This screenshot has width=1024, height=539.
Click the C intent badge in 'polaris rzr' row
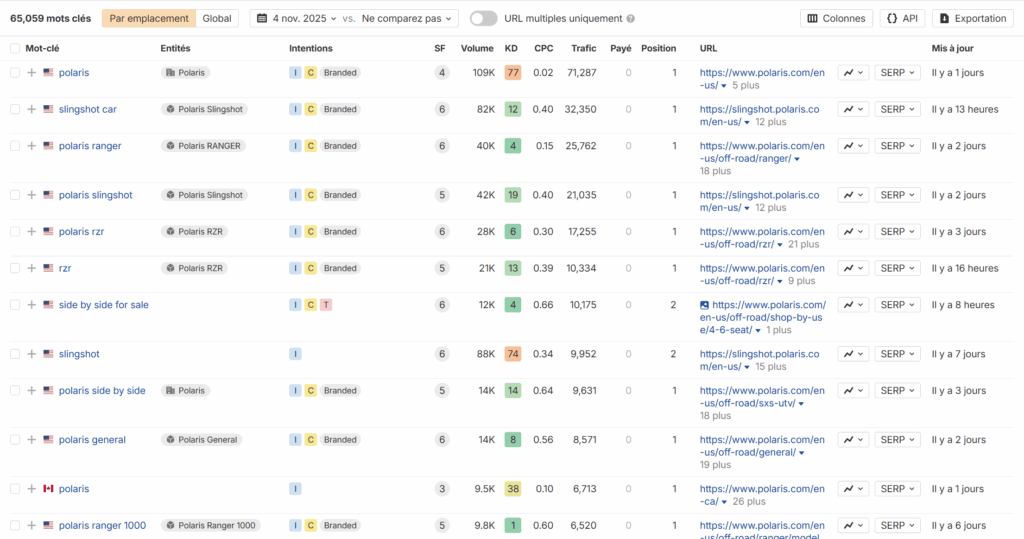(311, 232)
